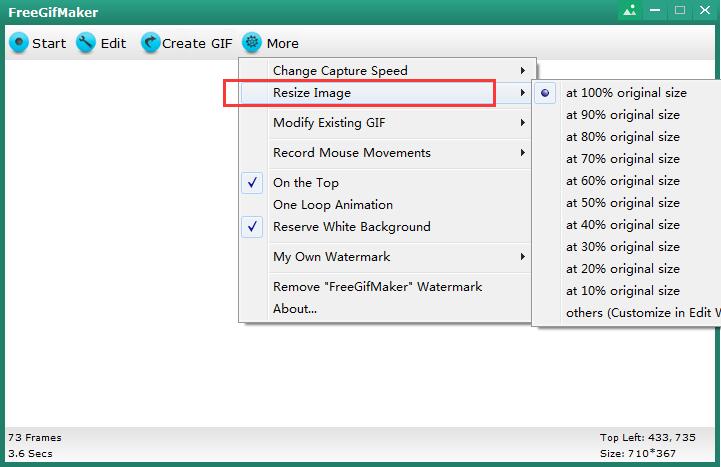Viewport: 721px width, 467px height.
Task: Choose at 80% original size
Action: coord(623,137)
